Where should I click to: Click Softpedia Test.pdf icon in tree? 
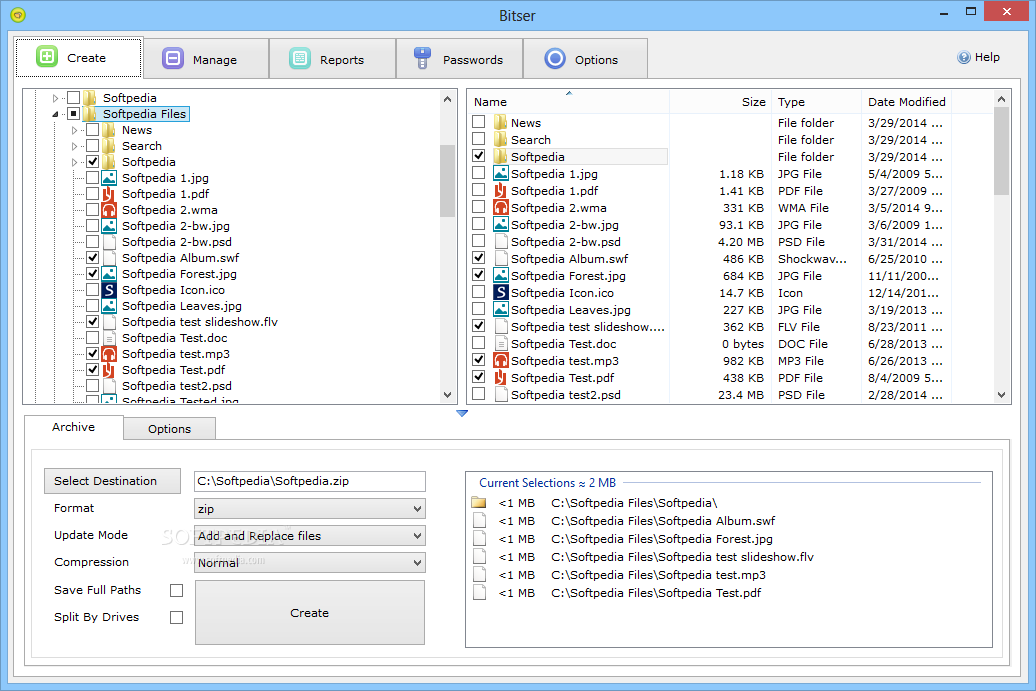point(109,370)
